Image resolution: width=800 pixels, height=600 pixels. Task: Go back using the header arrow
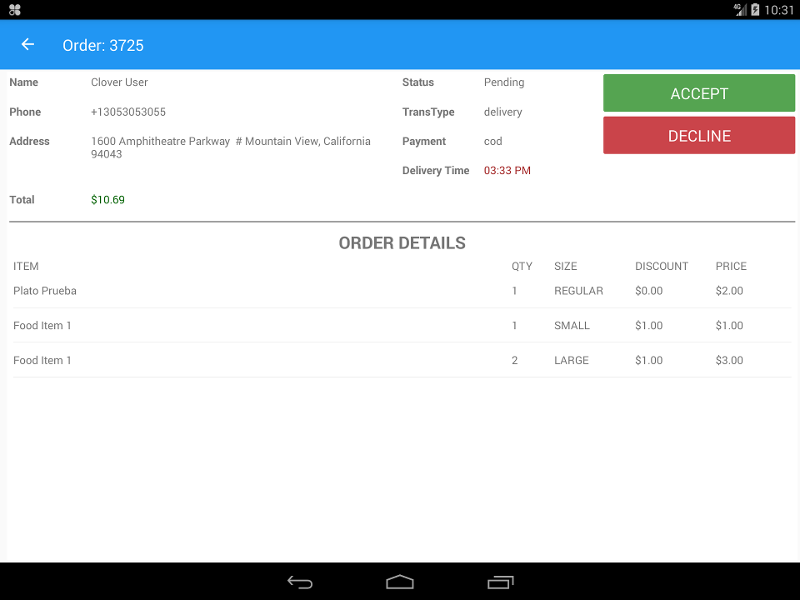[28, 45]
